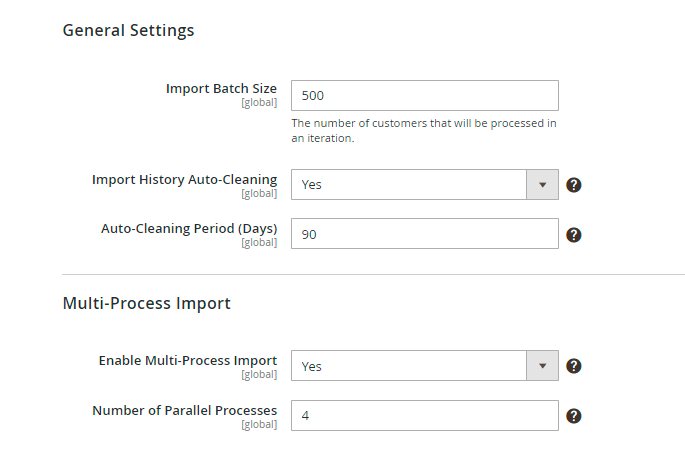Viewport: 685px width, 463px height.
Task: Show help tooltip for Enable Multi-Process Import
Action: [574, 366]
